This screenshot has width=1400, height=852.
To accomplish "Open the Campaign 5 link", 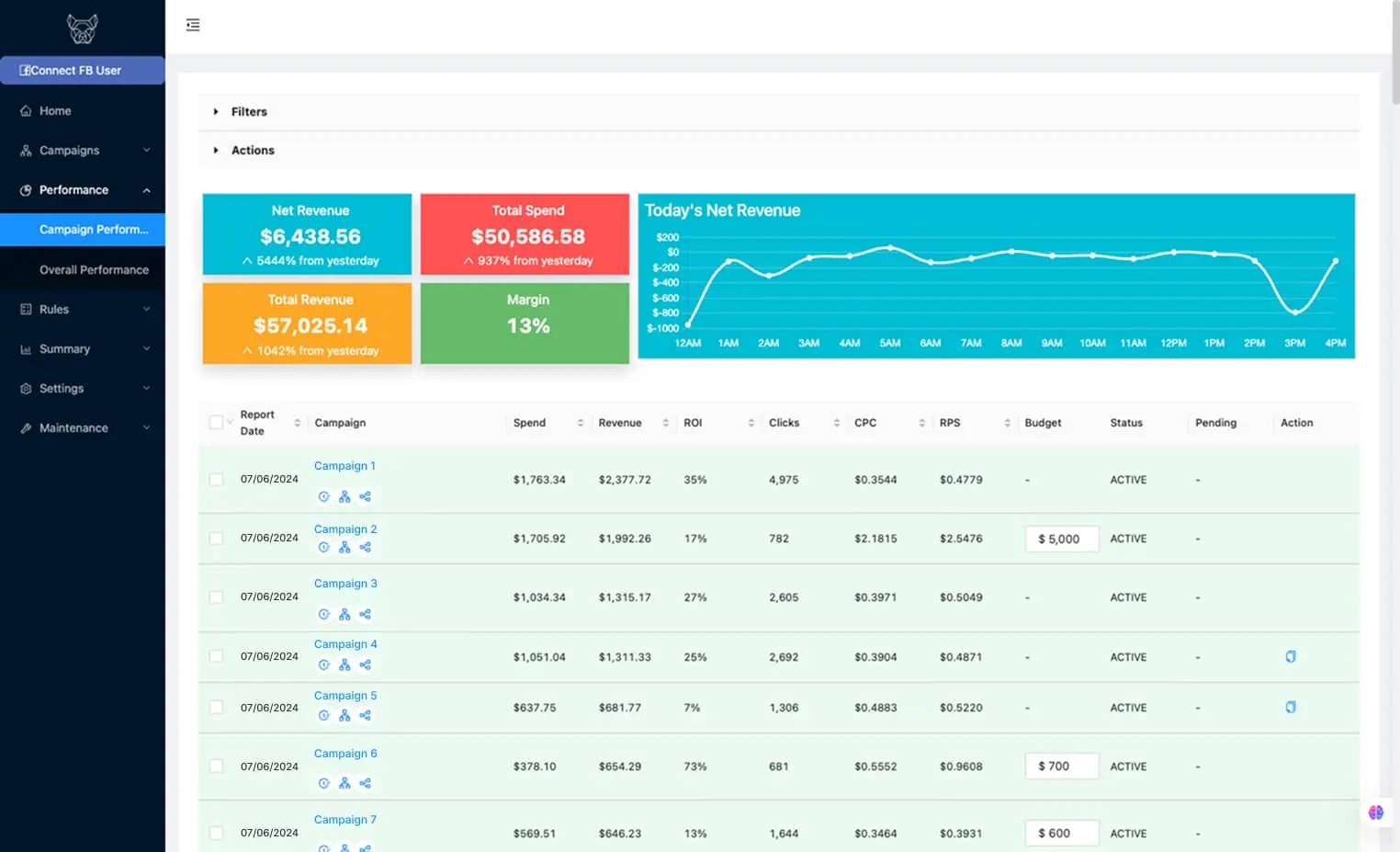I will [345, 696].
